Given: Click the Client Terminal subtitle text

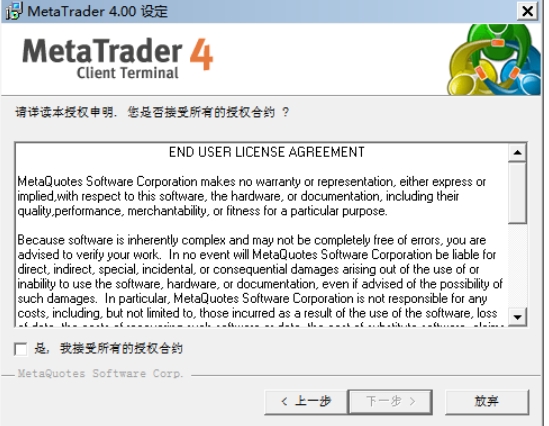Looking at the screenshot, I should point(127,73).
